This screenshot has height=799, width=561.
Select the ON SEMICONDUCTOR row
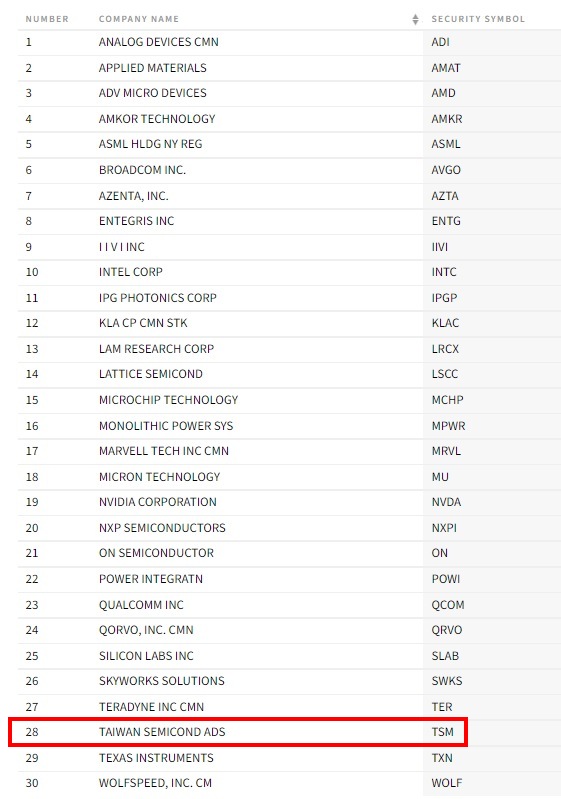pos(289,553)
